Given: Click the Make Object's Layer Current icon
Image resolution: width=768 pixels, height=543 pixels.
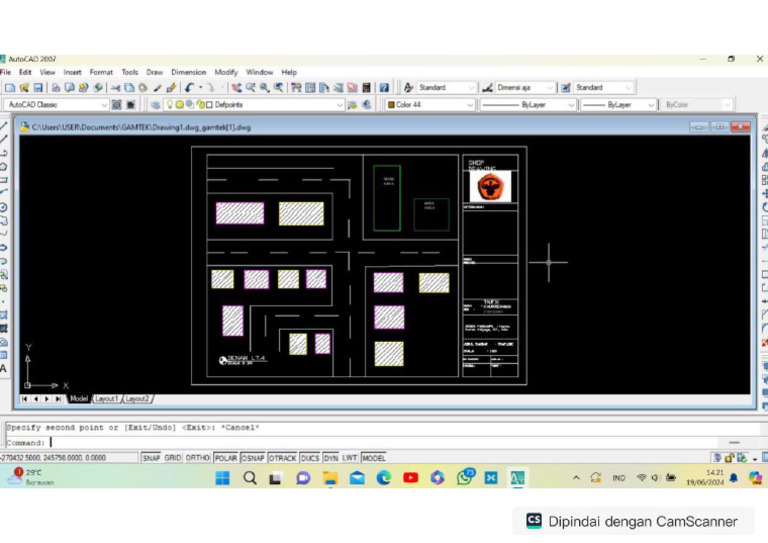Looking at the screenshot, I should tap(352, 105).
